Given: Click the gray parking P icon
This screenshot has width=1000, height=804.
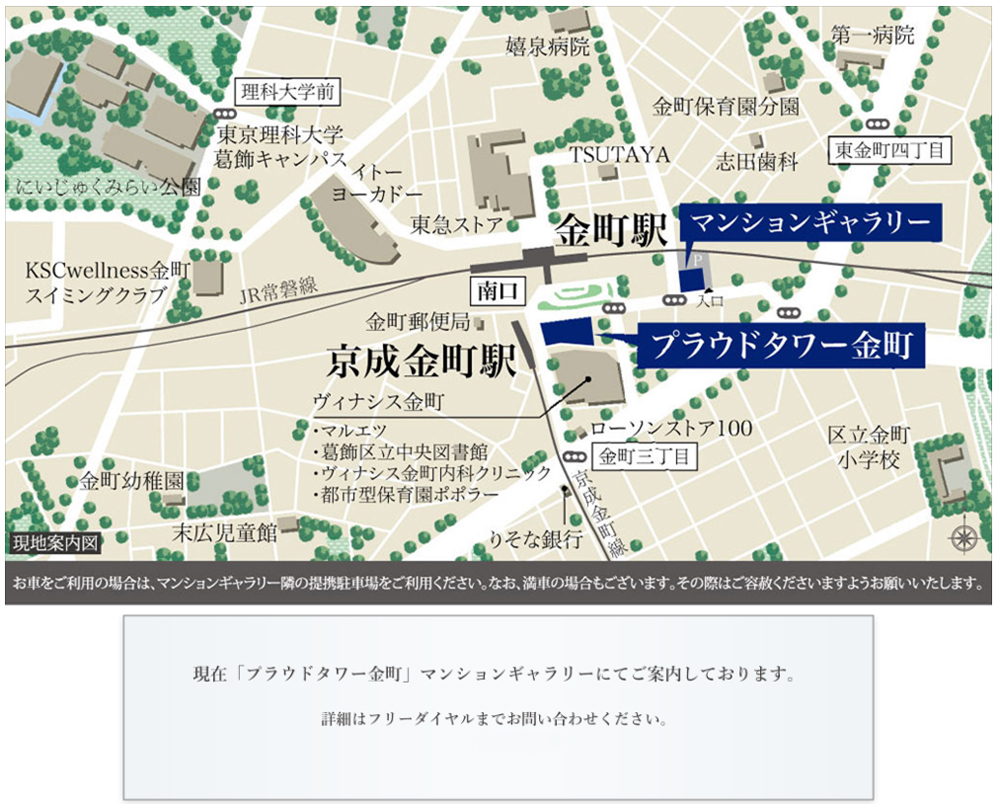Looking at the screenshot, I should pyautogui.click(x=697, y=259).
